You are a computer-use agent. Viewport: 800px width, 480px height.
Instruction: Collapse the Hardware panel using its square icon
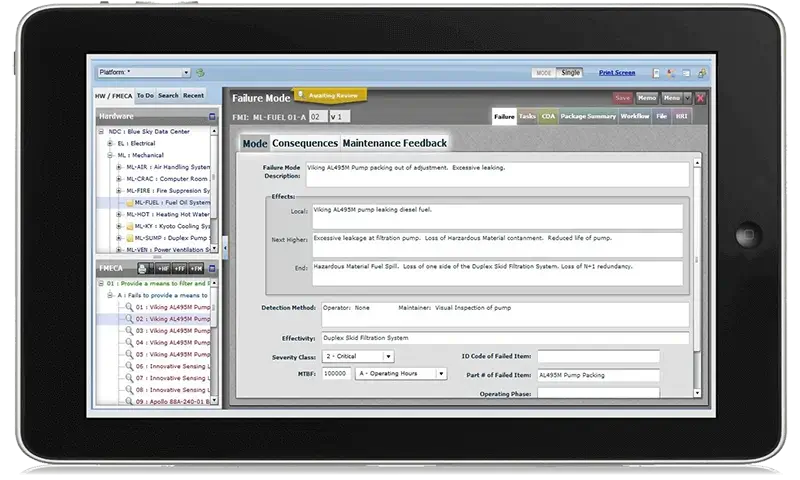pos(212,117)
